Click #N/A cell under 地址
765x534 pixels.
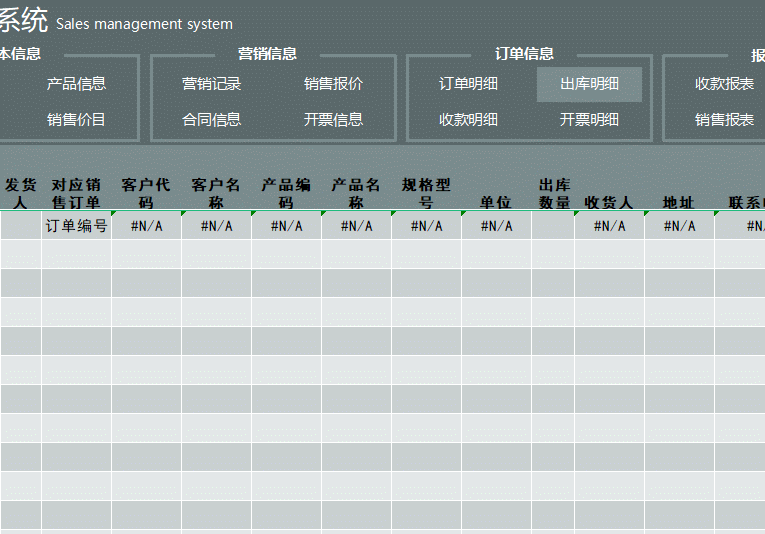tap(679, 225)
